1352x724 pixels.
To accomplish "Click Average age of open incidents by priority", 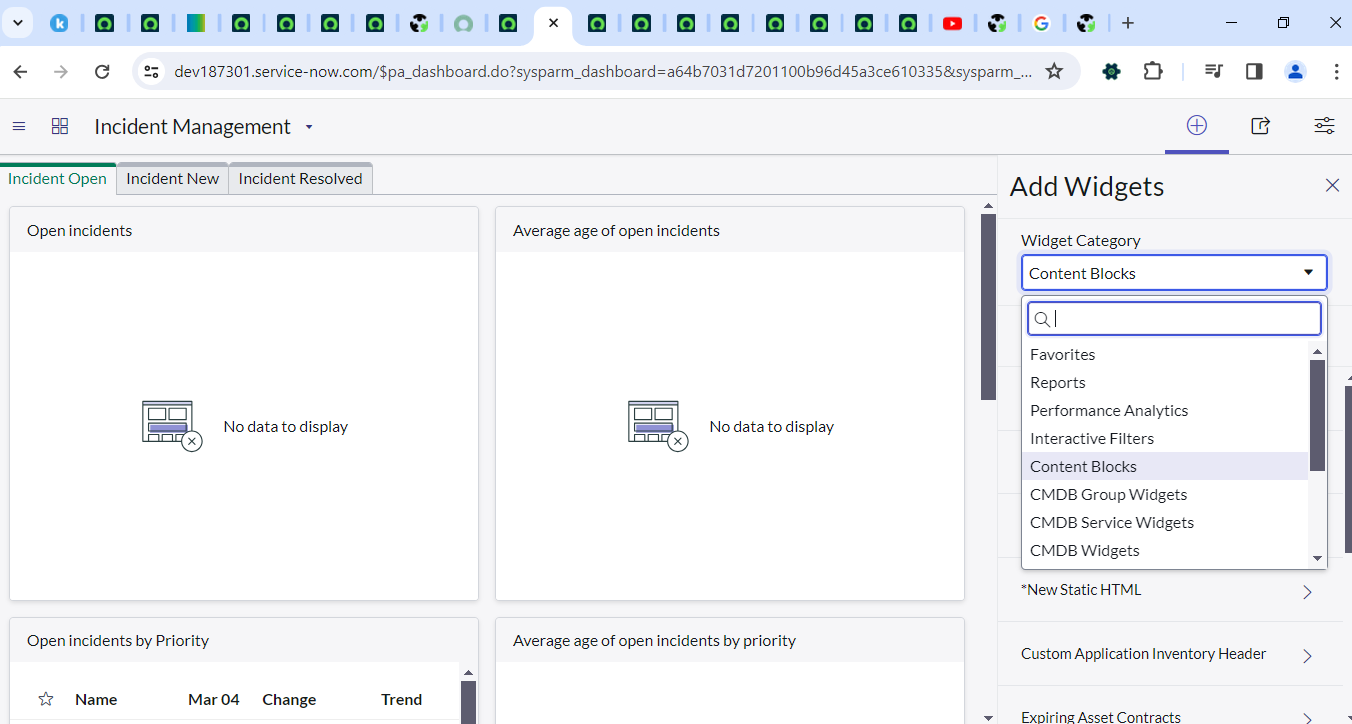I will click(x=654, y=640).
